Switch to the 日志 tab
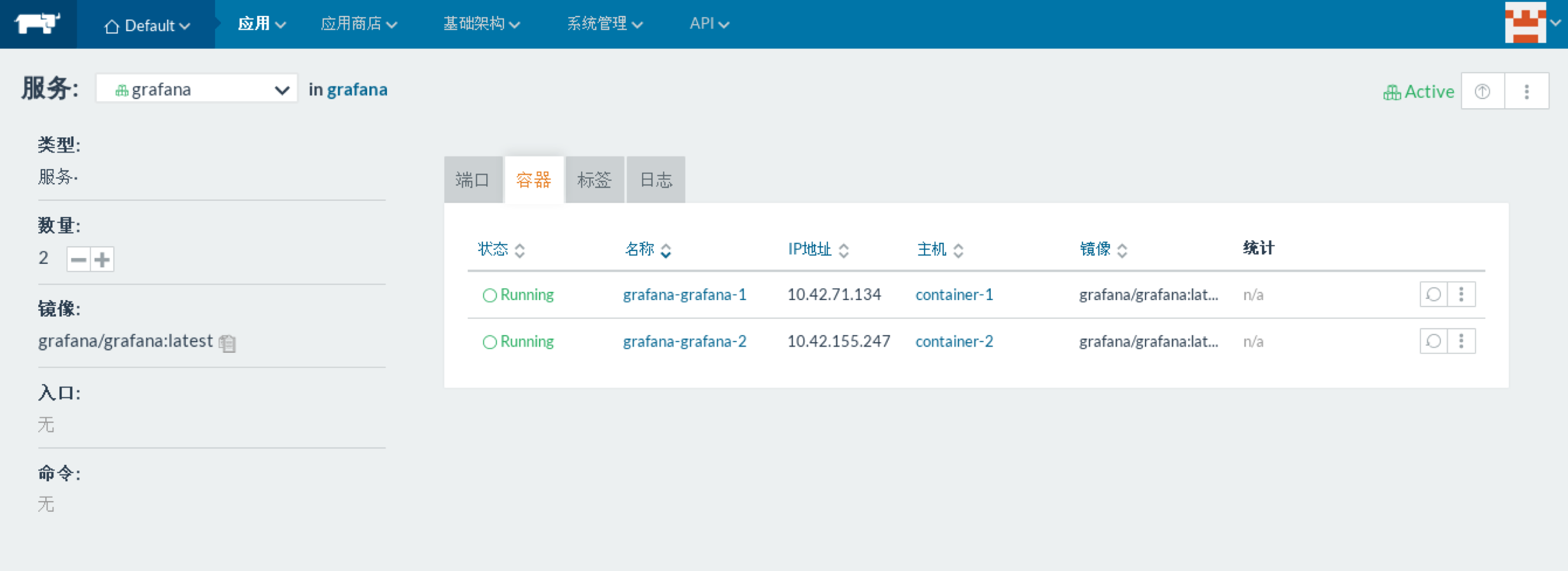Viewport: 1568px width, 571px height. pyautogui.click(x=655, y=180)
